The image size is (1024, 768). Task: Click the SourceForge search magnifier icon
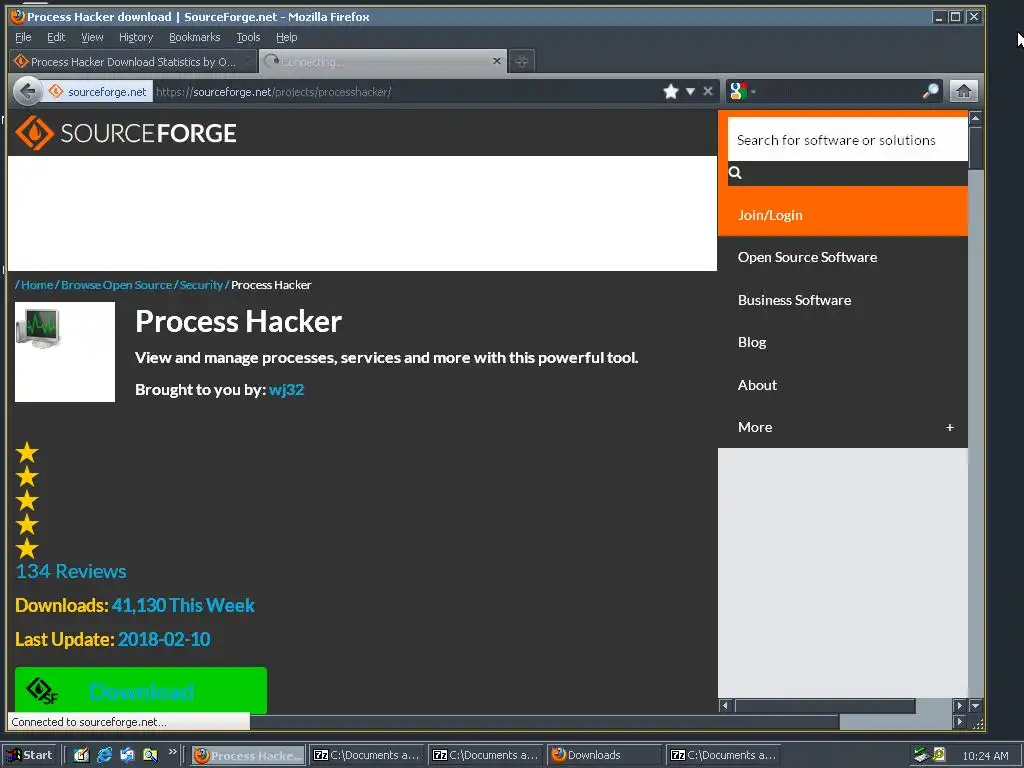point(735,172)
